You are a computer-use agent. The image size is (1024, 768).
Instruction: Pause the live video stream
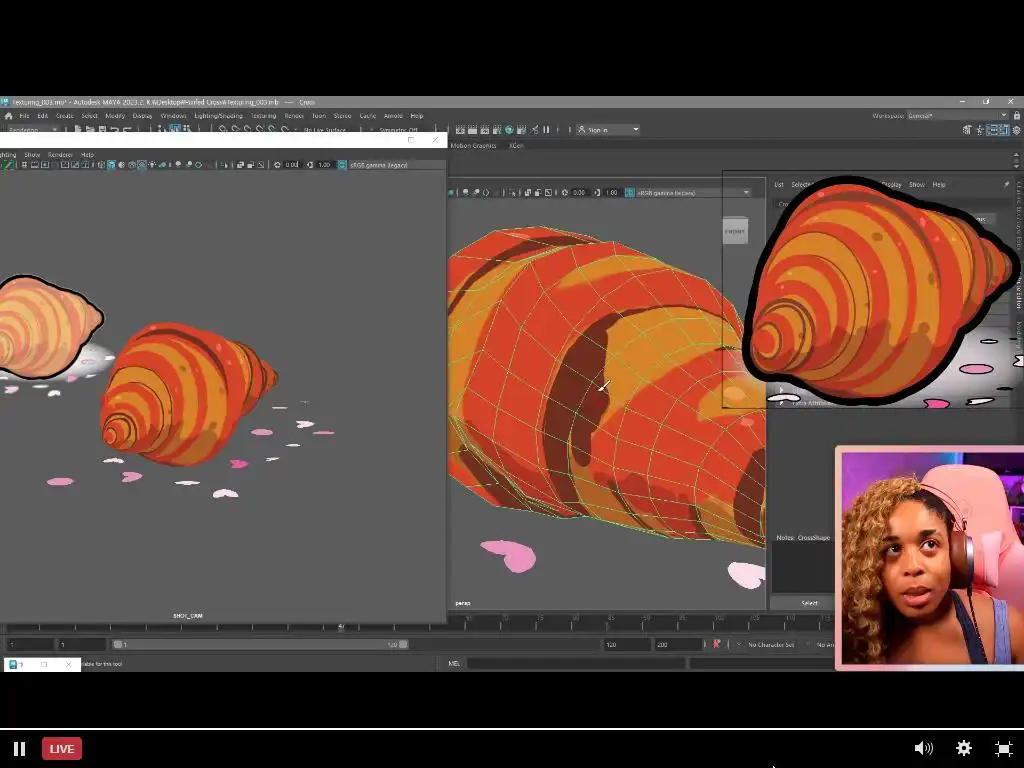[x=20, y=748]
